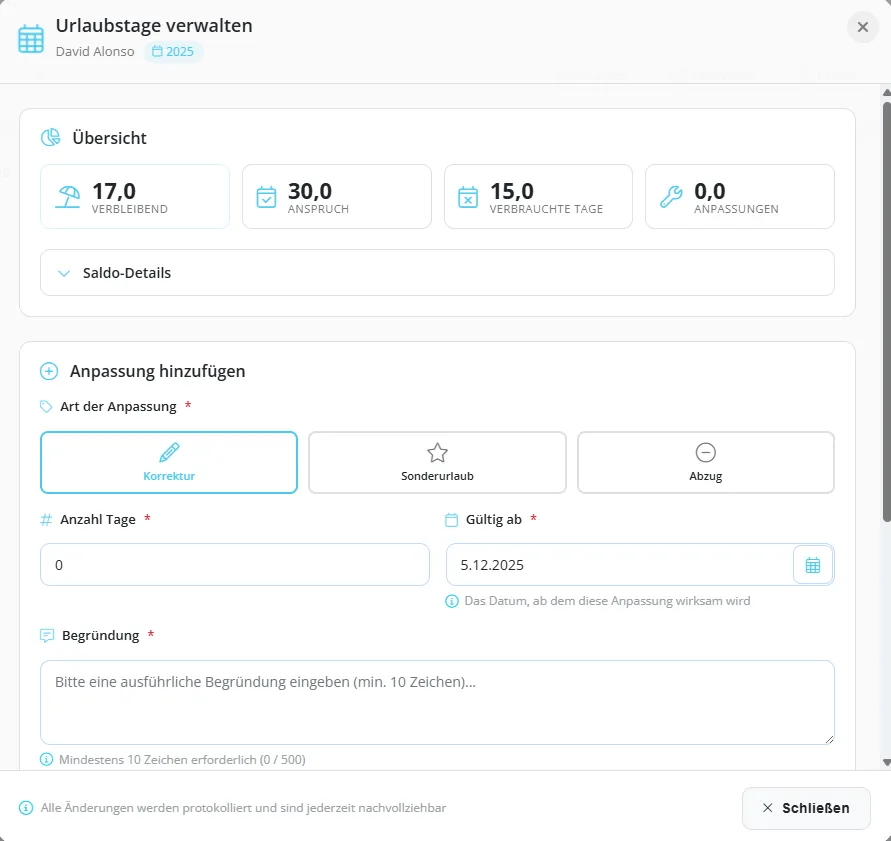
Task: Click the calendar-x icon for Verbrauchte Tage
Action: coord(468,196)
